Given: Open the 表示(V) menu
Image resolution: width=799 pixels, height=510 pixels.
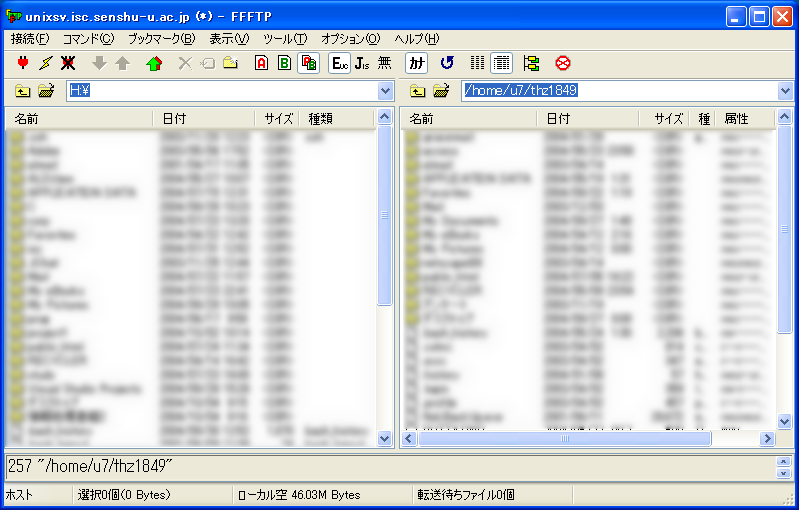Looking at the screenshot, I should [229, 39].
